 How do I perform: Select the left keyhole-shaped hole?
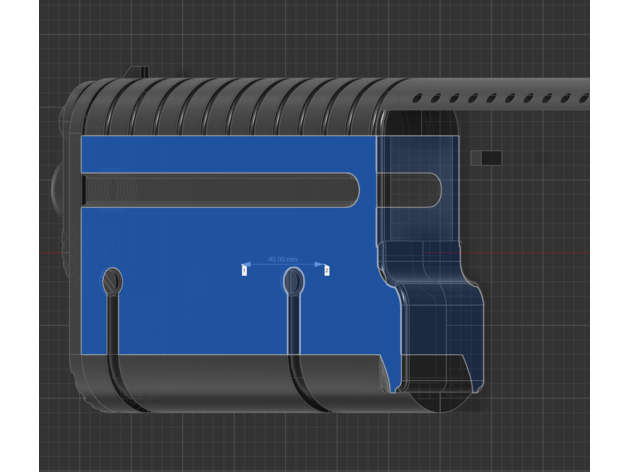pyautogui.click(x=112, y=282)
